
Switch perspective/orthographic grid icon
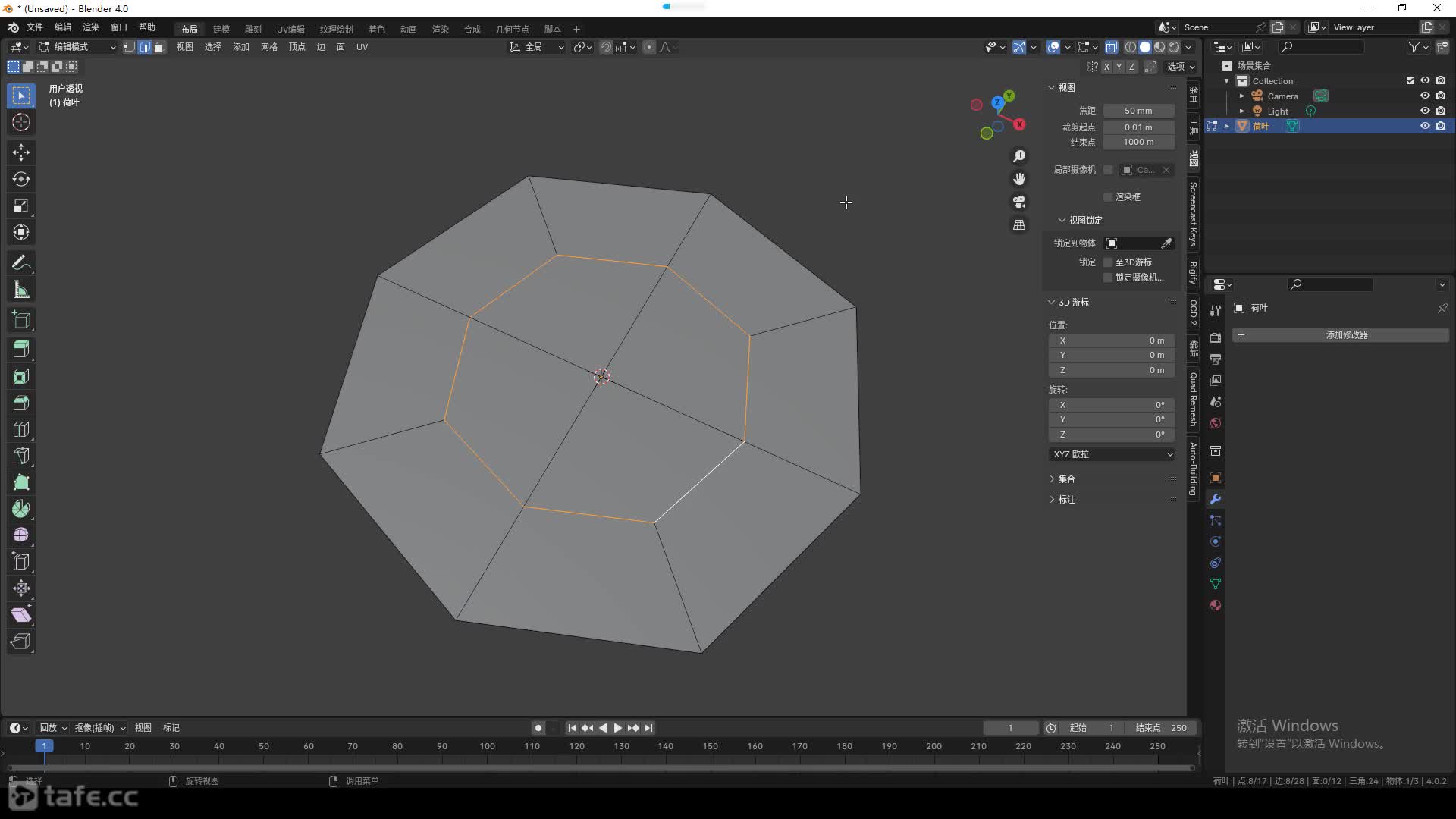tap(1019, 225)
